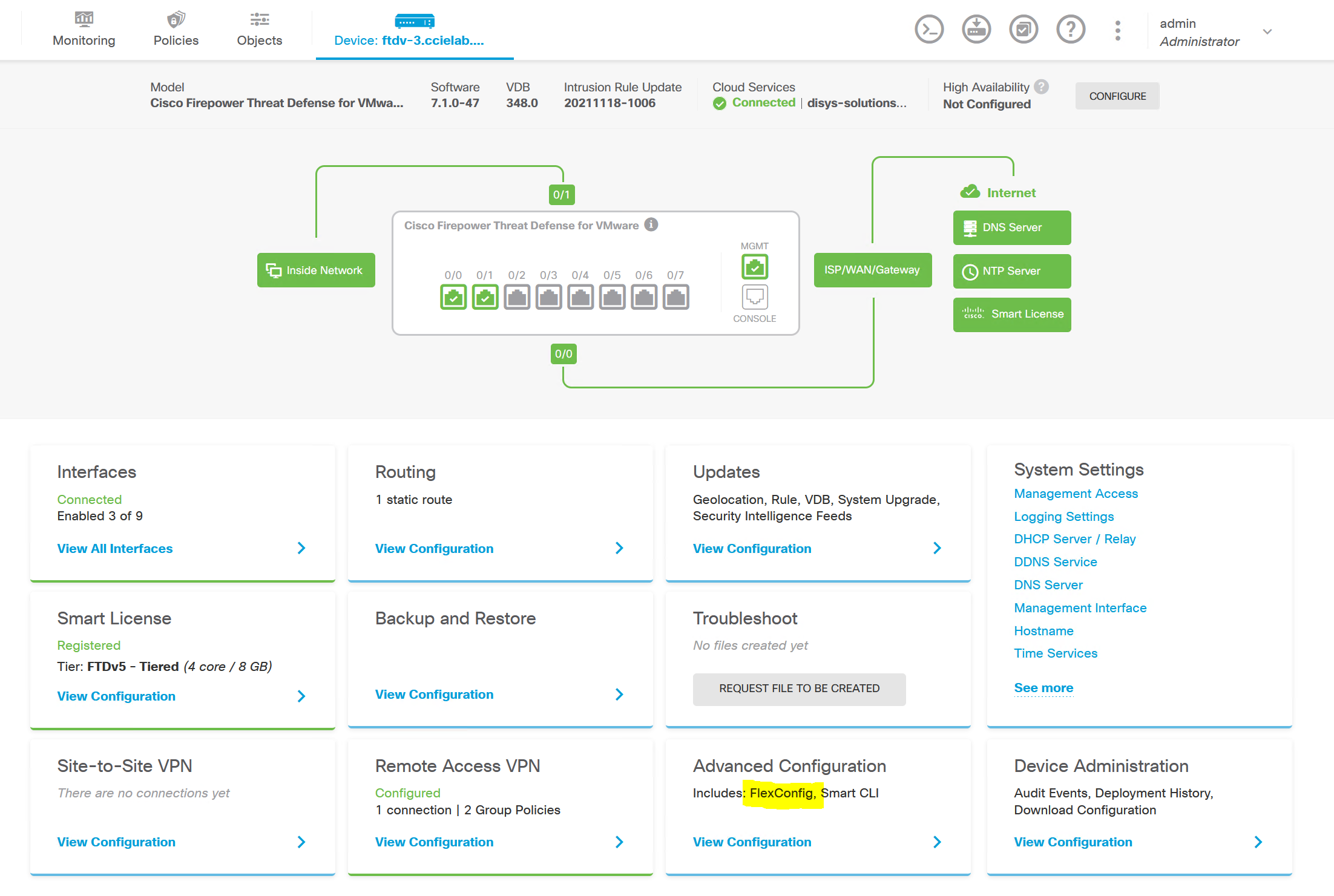
Task: Click CONFIGURE for High Availability
Action: click(x=1117, y=96)
